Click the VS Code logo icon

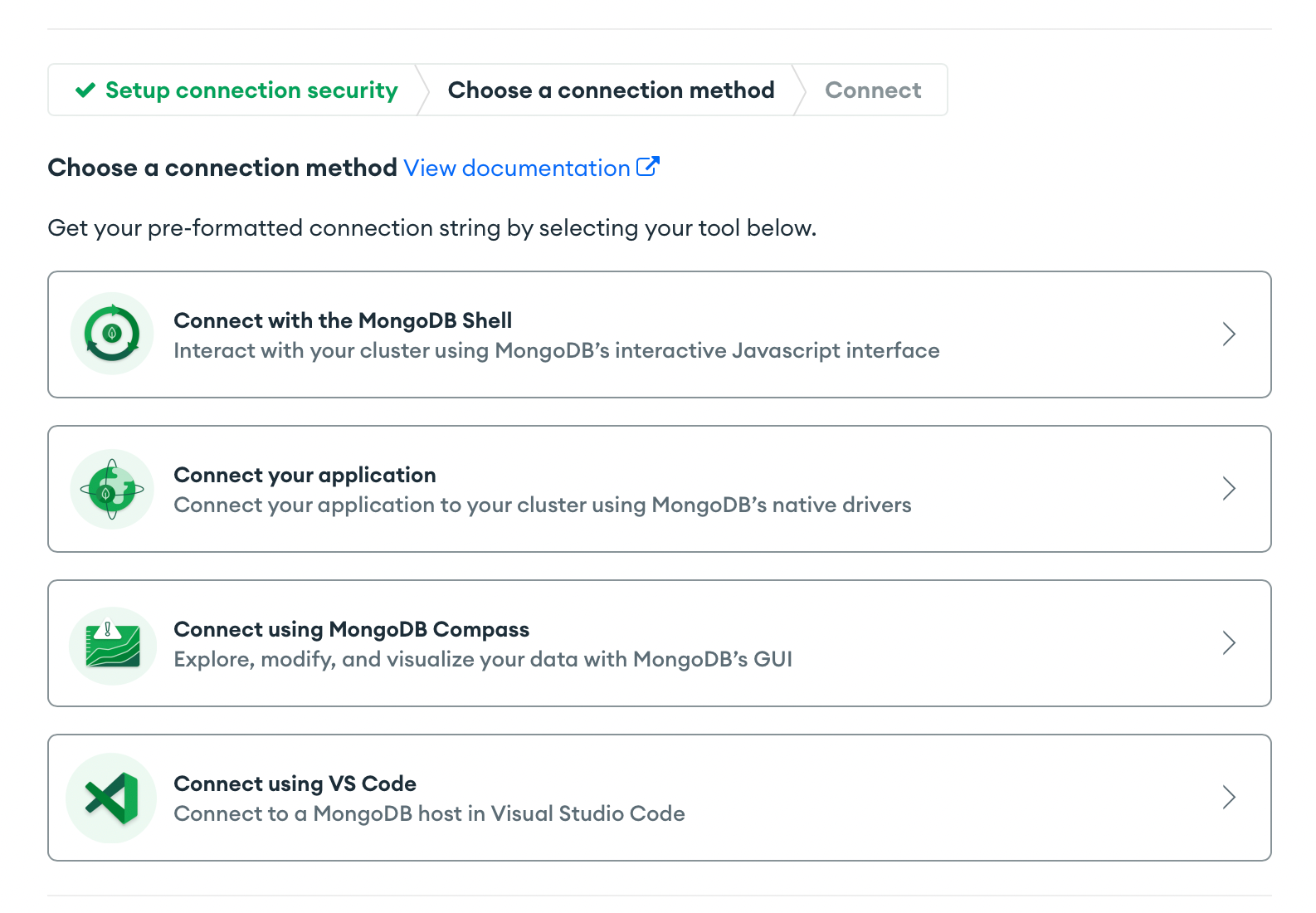(x=112, y=798)
